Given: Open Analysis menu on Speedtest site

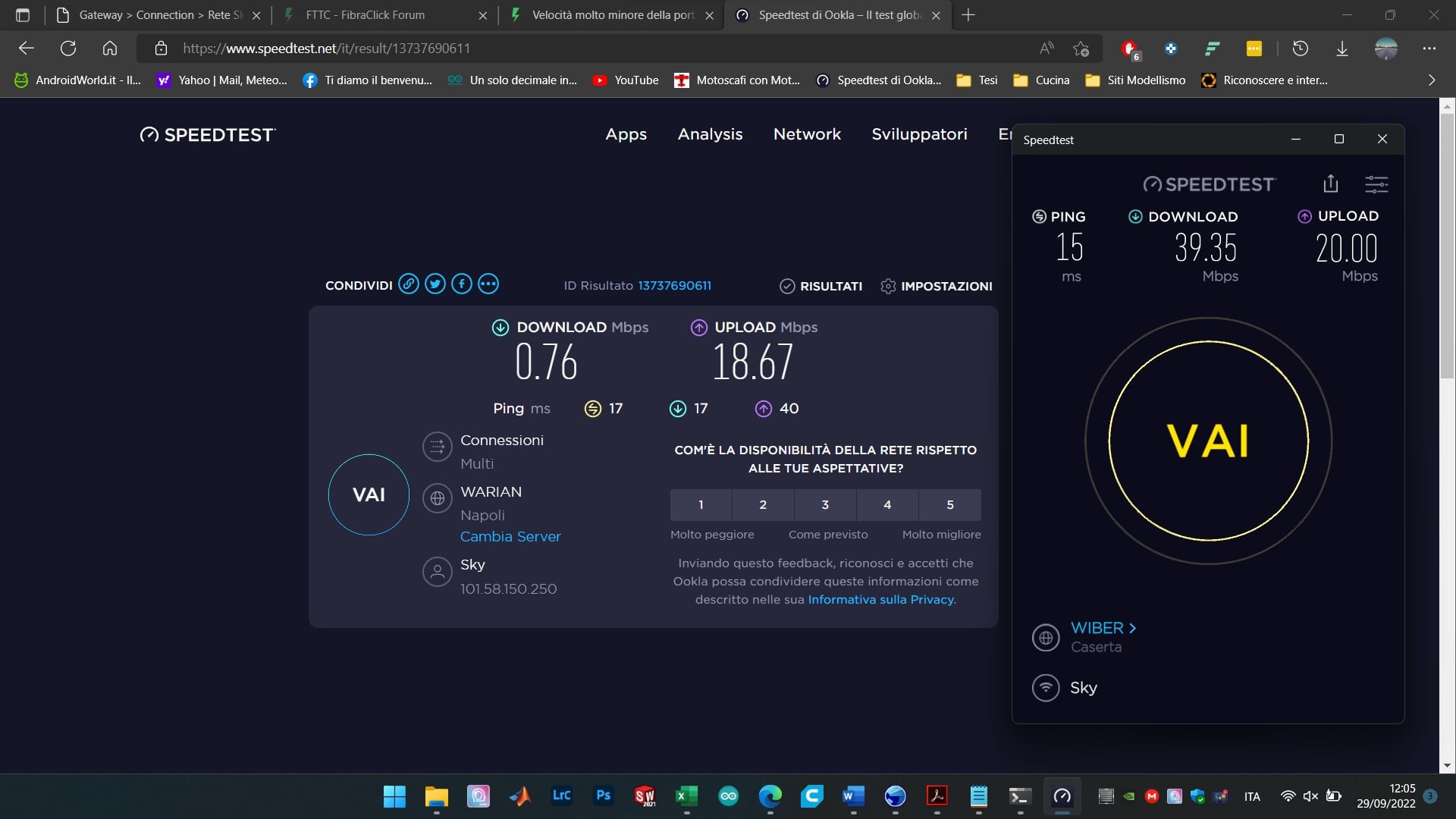Looking at the screenshot, I should tap(711, 134).
